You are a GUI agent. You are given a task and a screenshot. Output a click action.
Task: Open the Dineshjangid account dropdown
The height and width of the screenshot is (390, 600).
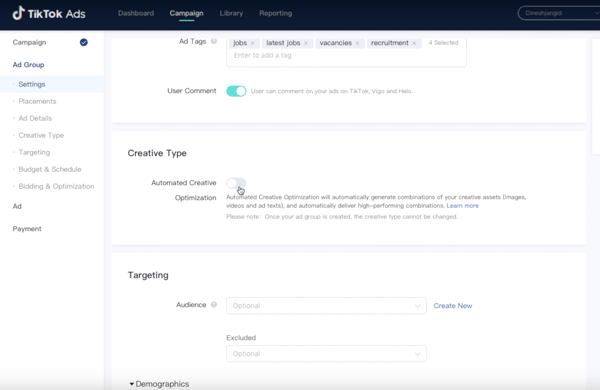tap(559, 13)
